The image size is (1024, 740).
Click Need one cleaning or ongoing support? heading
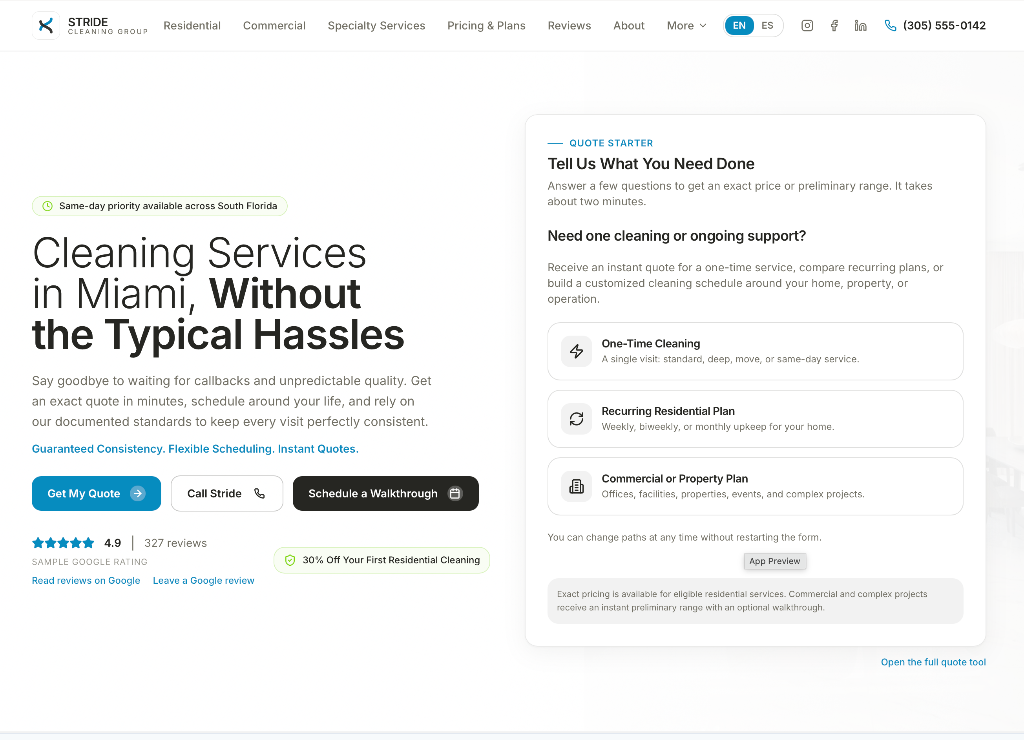677,236
